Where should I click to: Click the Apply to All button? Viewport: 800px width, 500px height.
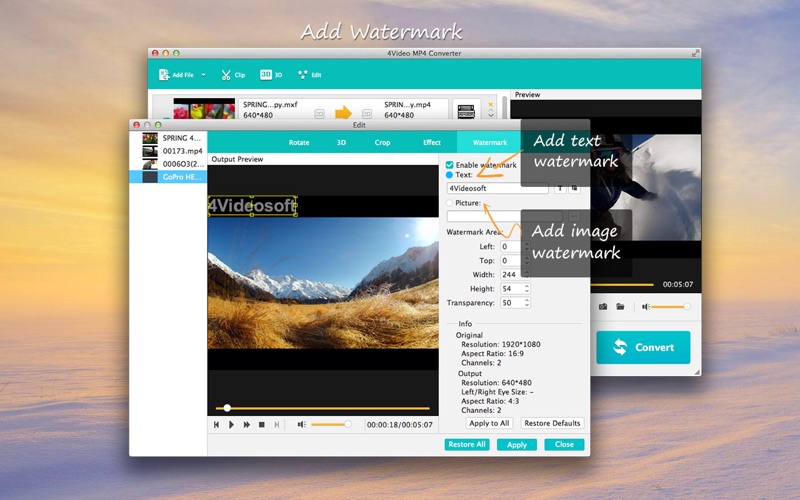pyautogui.click(x=489, y=423)
